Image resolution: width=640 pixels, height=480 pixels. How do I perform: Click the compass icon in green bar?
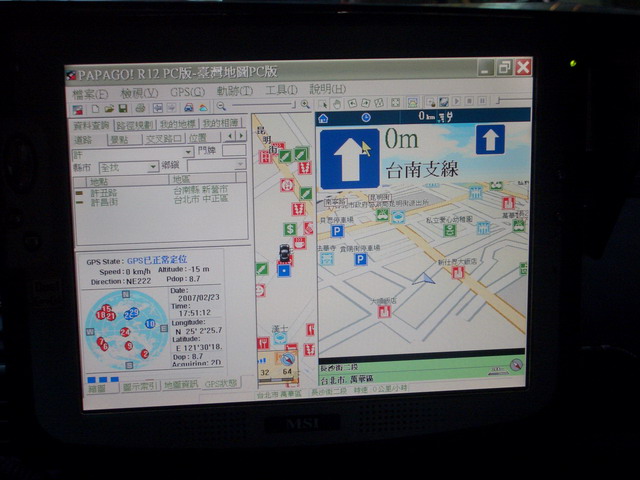click(x=516, y=364)
